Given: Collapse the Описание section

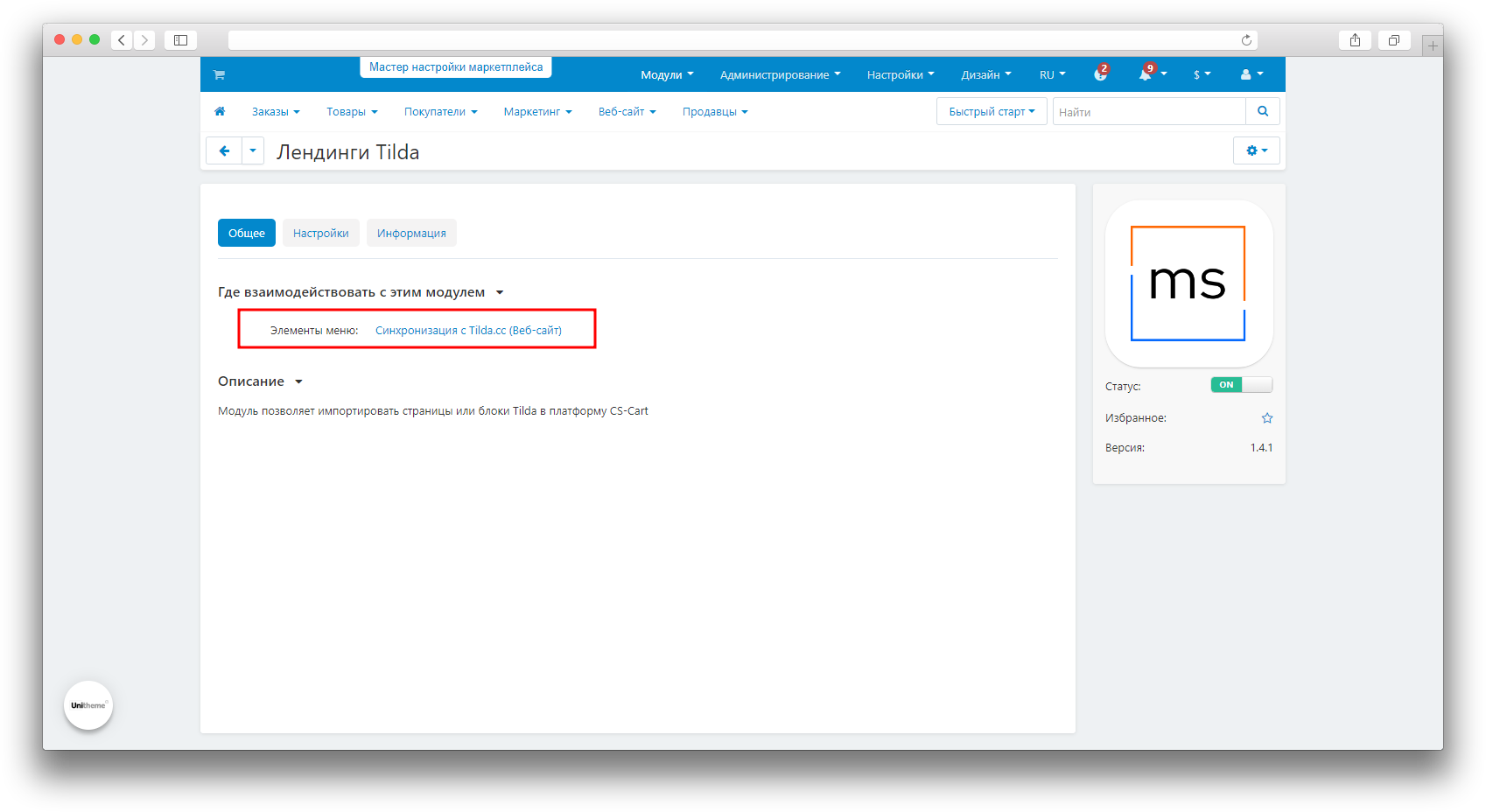Looking at the screenshot, I should click(260, 381).
